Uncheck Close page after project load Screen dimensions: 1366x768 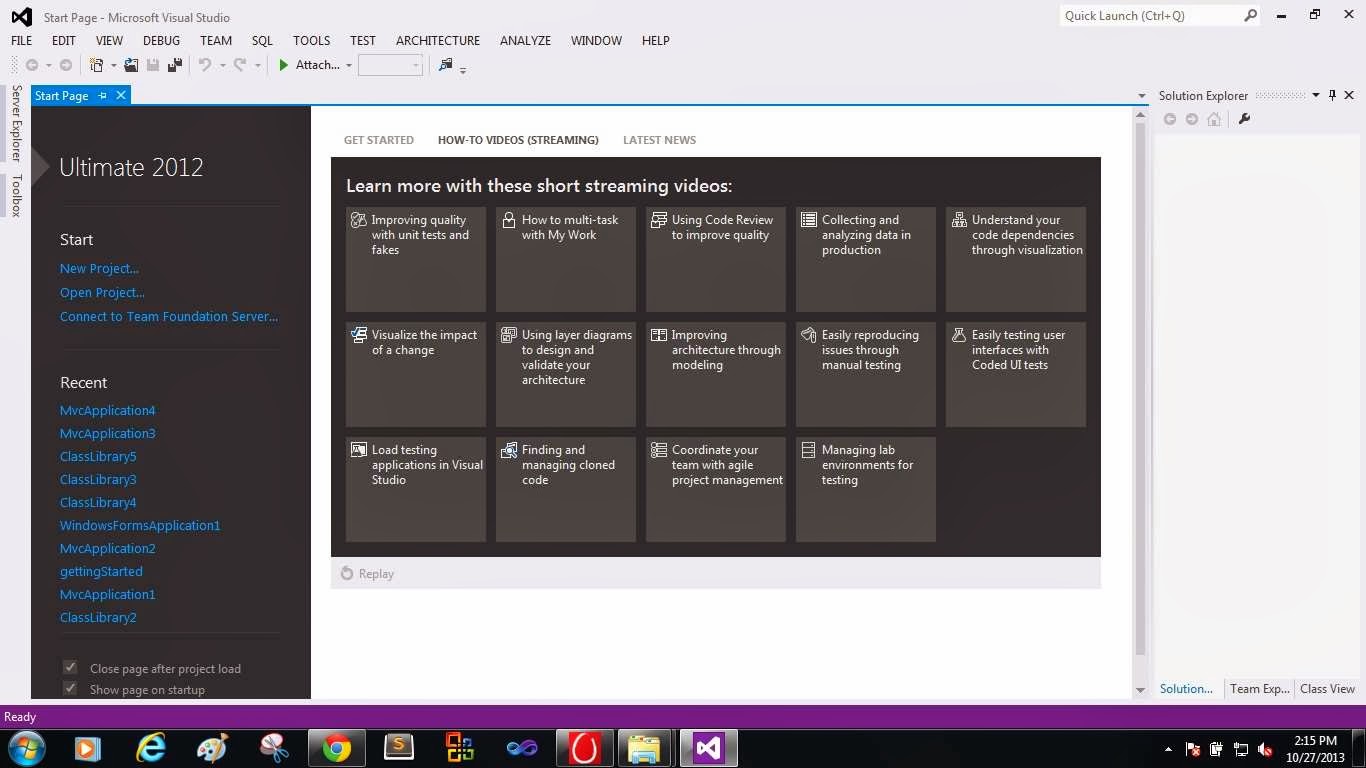[x=70, y=667]
